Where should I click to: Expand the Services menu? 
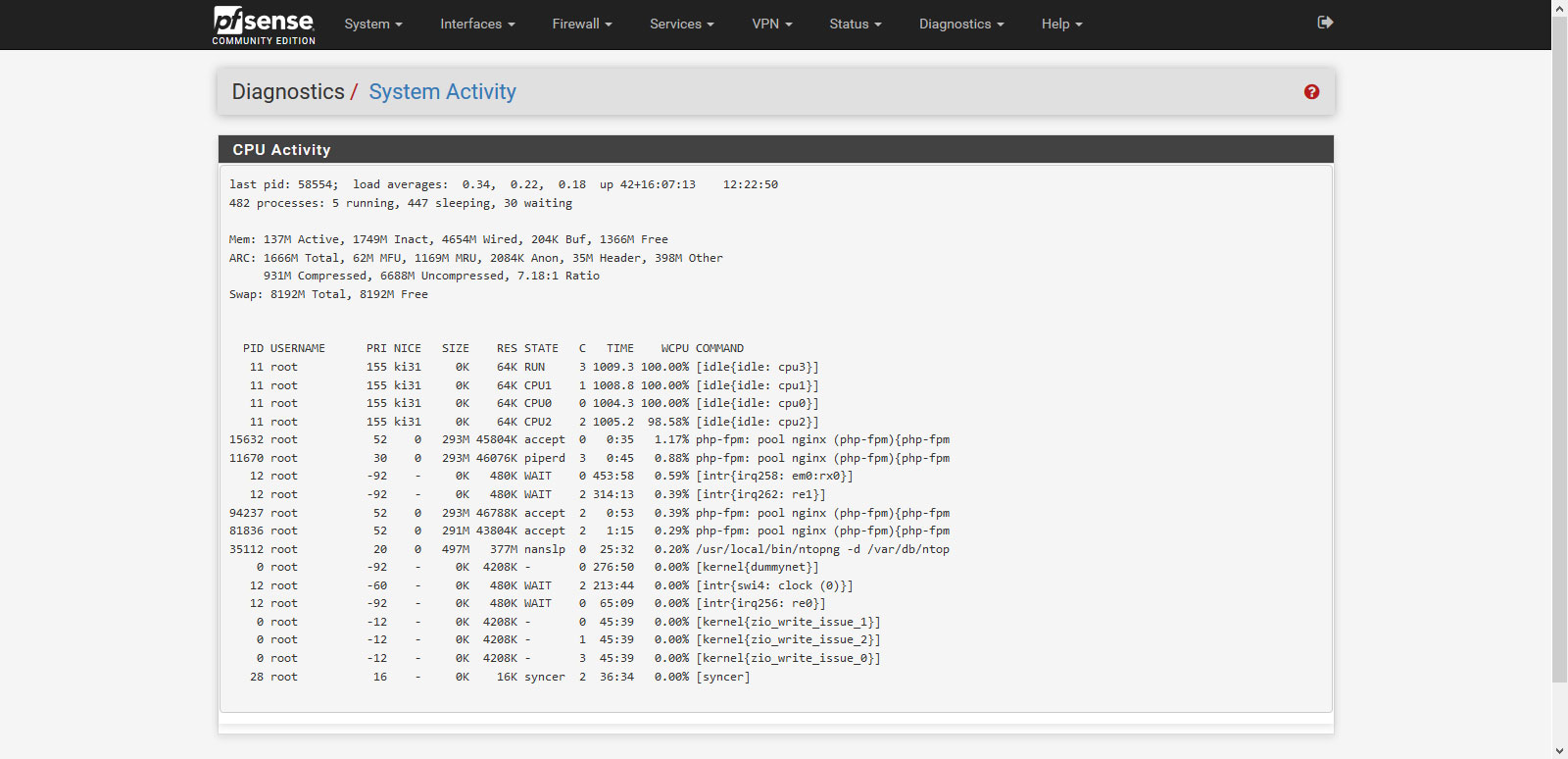pos(682,25)
